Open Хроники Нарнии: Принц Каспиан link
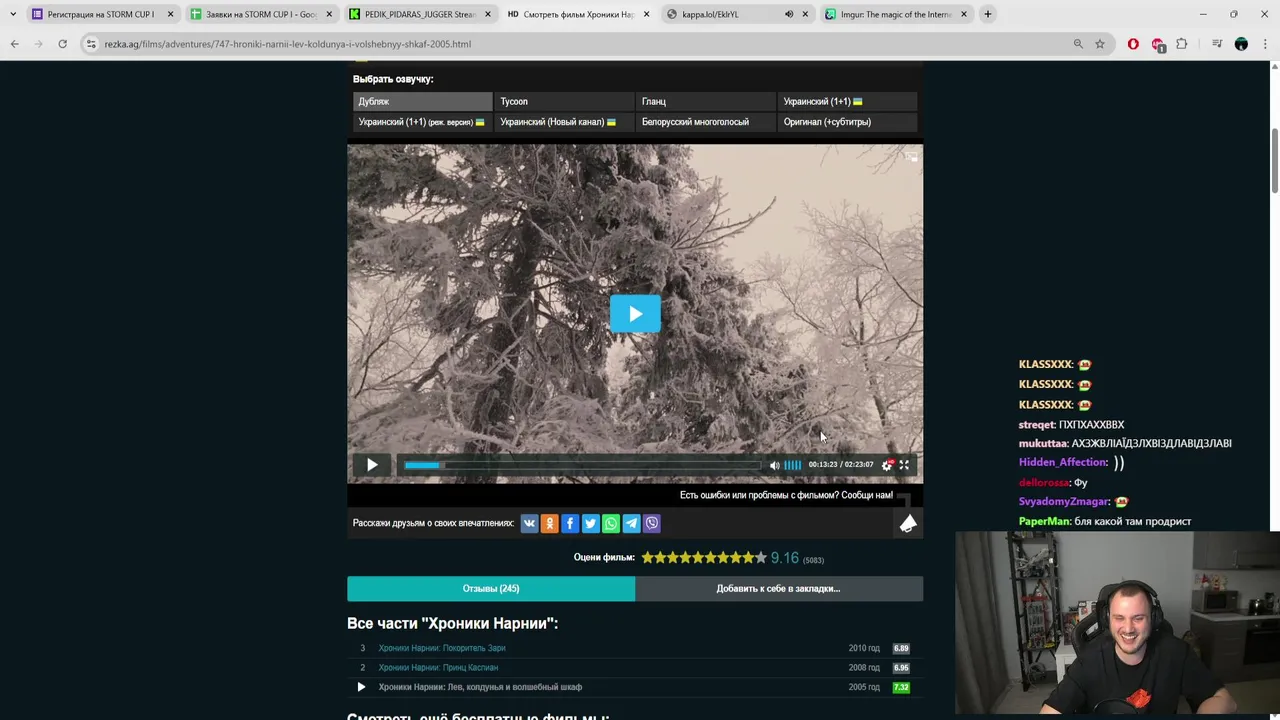Viewport: 1280px width, 720px height. coord(438,667)
